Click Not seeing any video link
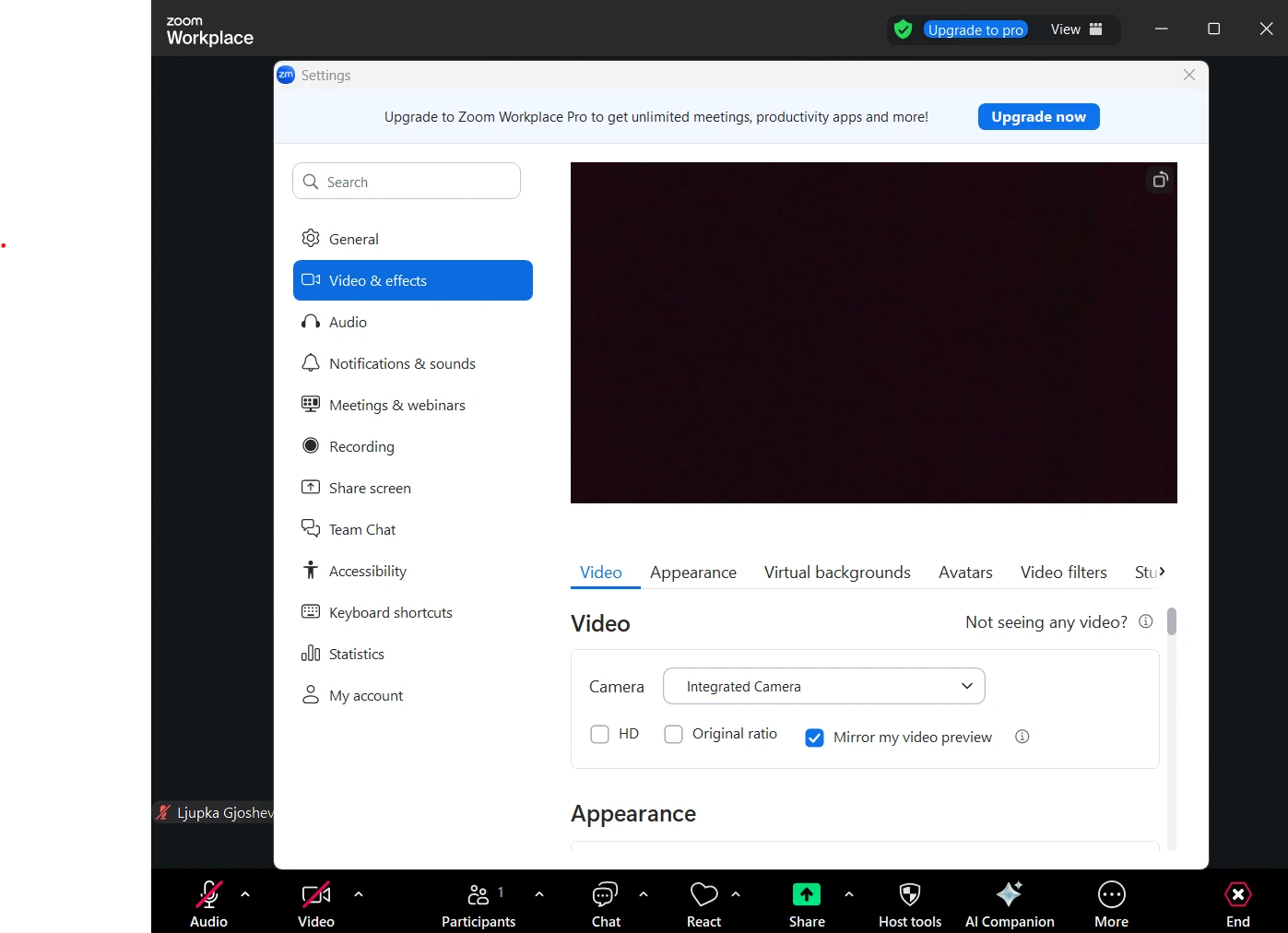Viewport: 1288px width, 933px height. tap(1045, 621)
